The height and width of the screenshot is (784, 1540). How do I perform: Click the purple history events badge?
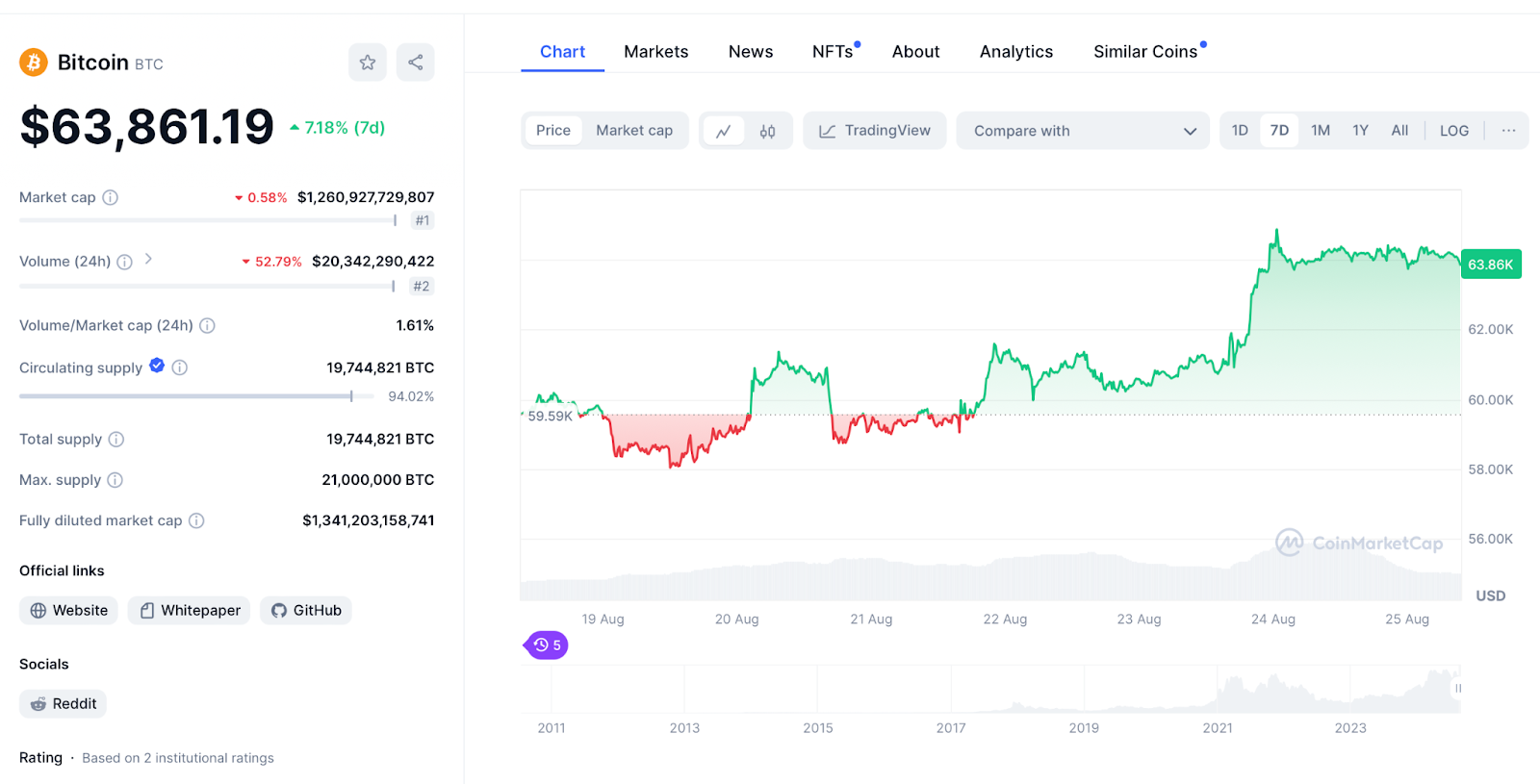point(547,645)
